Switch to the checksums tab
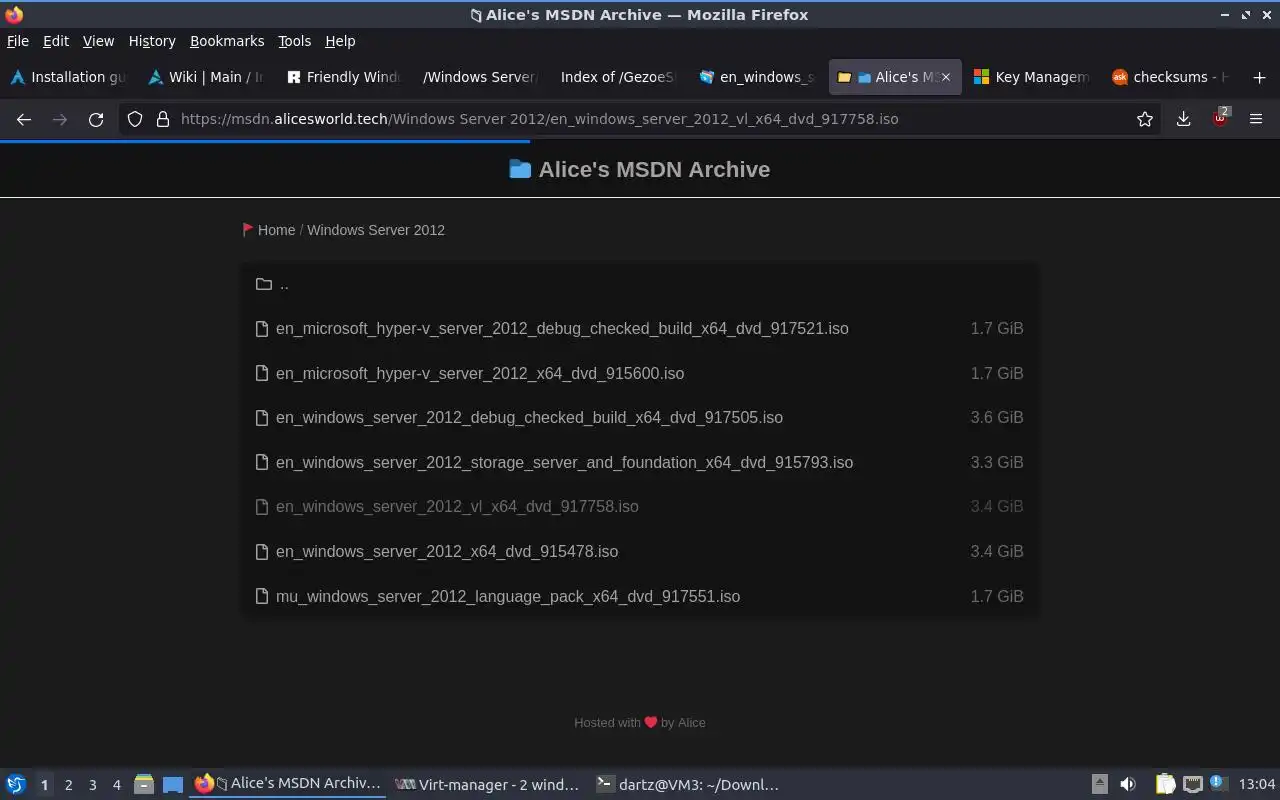 1170,77
